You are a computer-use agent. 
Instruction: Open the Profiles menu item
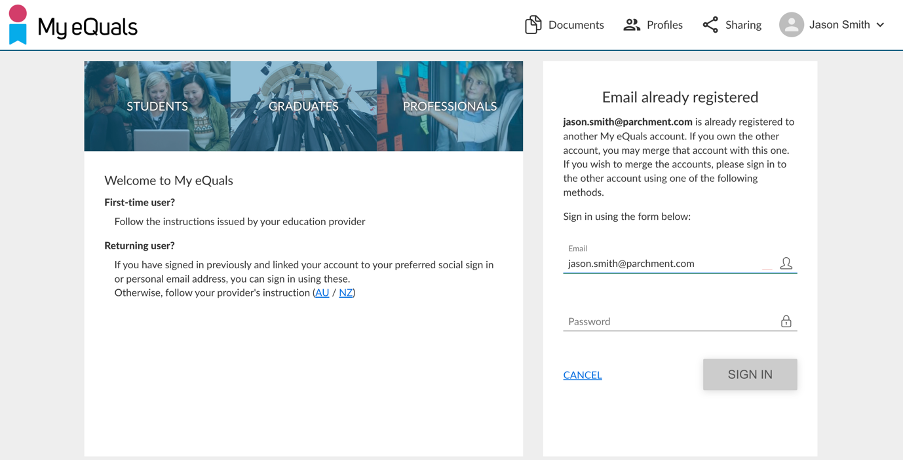653,25
